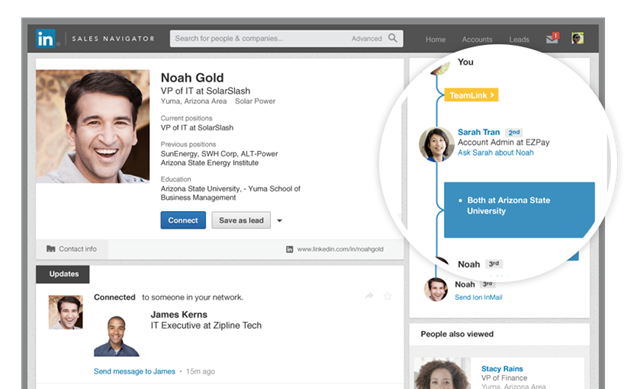Click Noah's small photo in Updates feed
Screen dimensions: 624x389
pos(66,312)
